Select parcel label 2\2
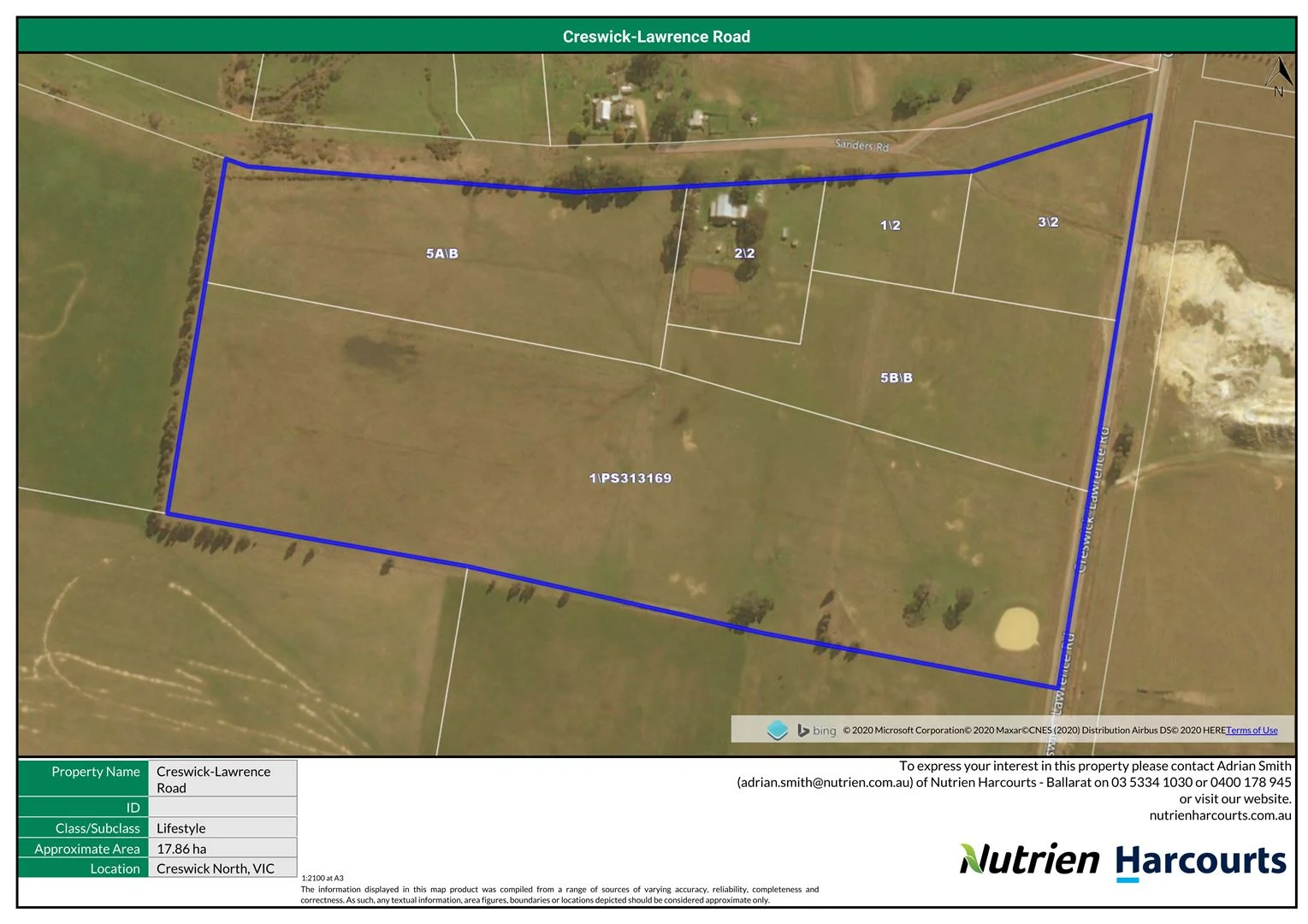This screenshot has height=924, width=1308. point(744,253)
